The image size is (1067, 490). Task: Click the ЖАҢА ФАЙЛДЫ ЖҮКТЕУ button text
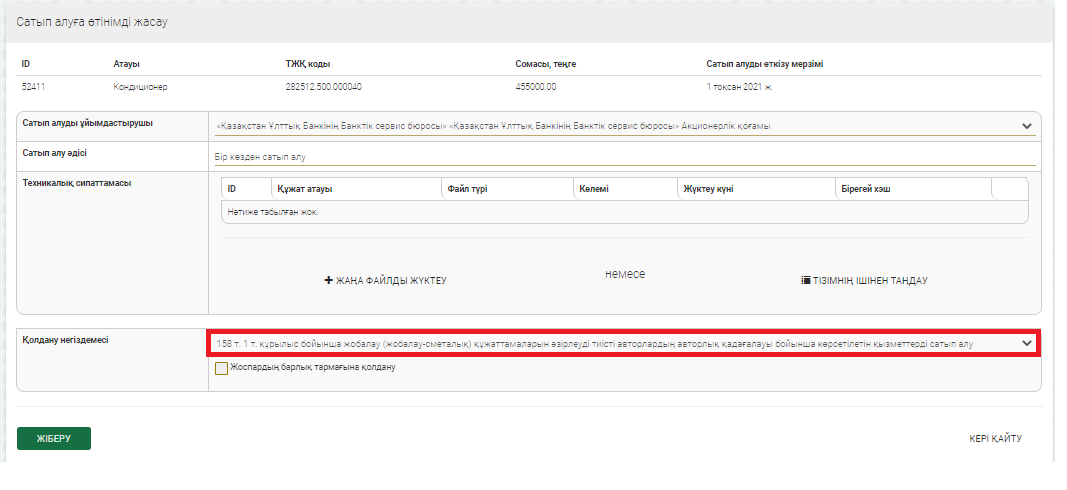pos(391,281)
